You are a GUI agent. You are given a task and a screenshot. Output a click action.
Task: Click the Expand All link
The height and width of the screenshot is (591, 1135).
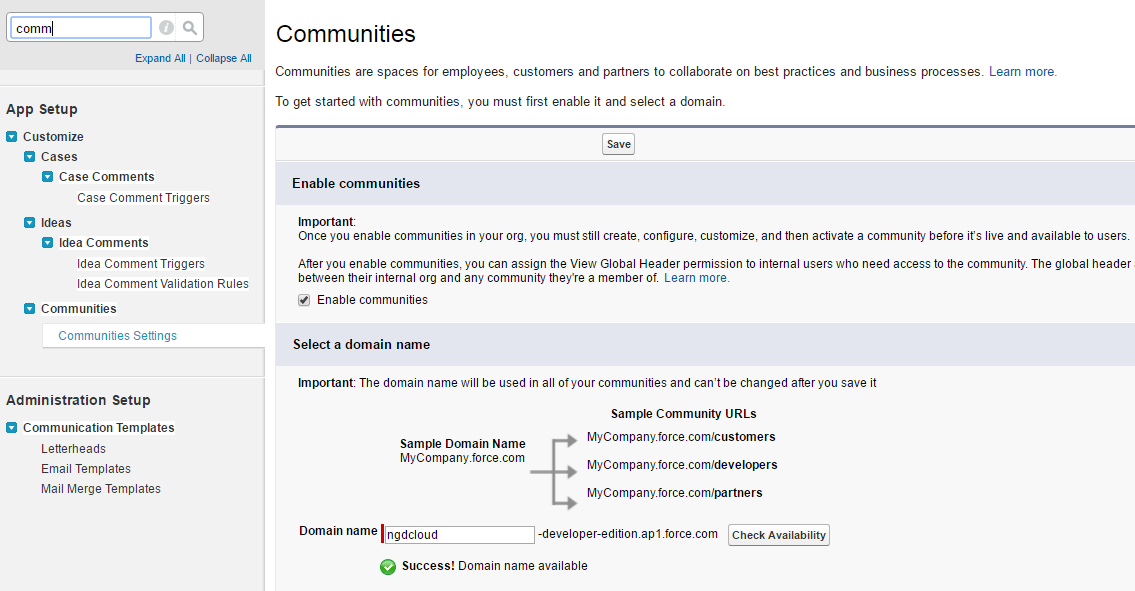click(x=160, y=58)
